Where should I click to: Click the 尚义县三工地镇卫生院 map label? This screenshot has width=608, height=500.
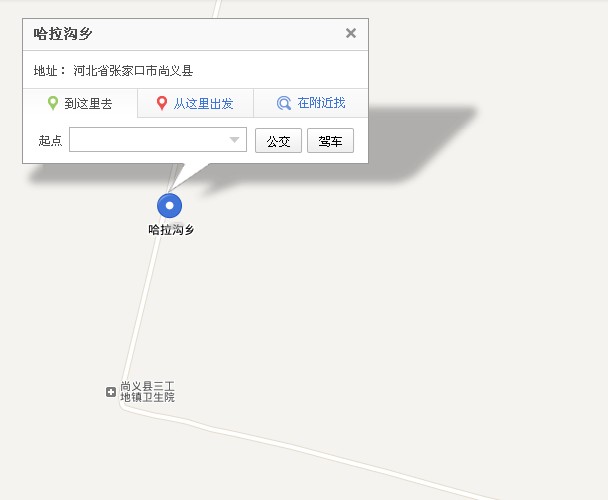147,392
